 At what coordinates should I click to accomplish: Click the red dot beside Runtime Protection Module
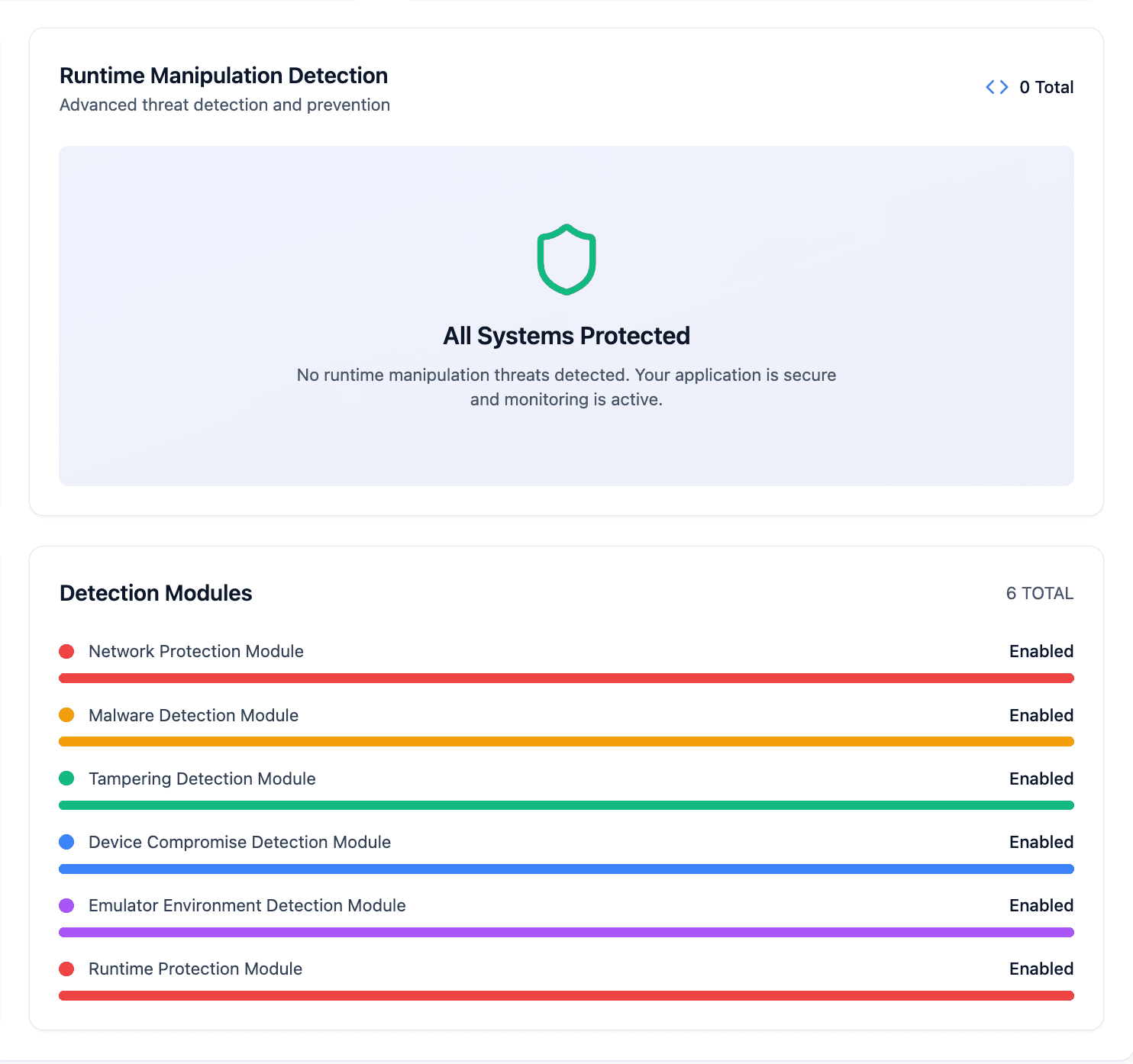click(x=66, y=969)
